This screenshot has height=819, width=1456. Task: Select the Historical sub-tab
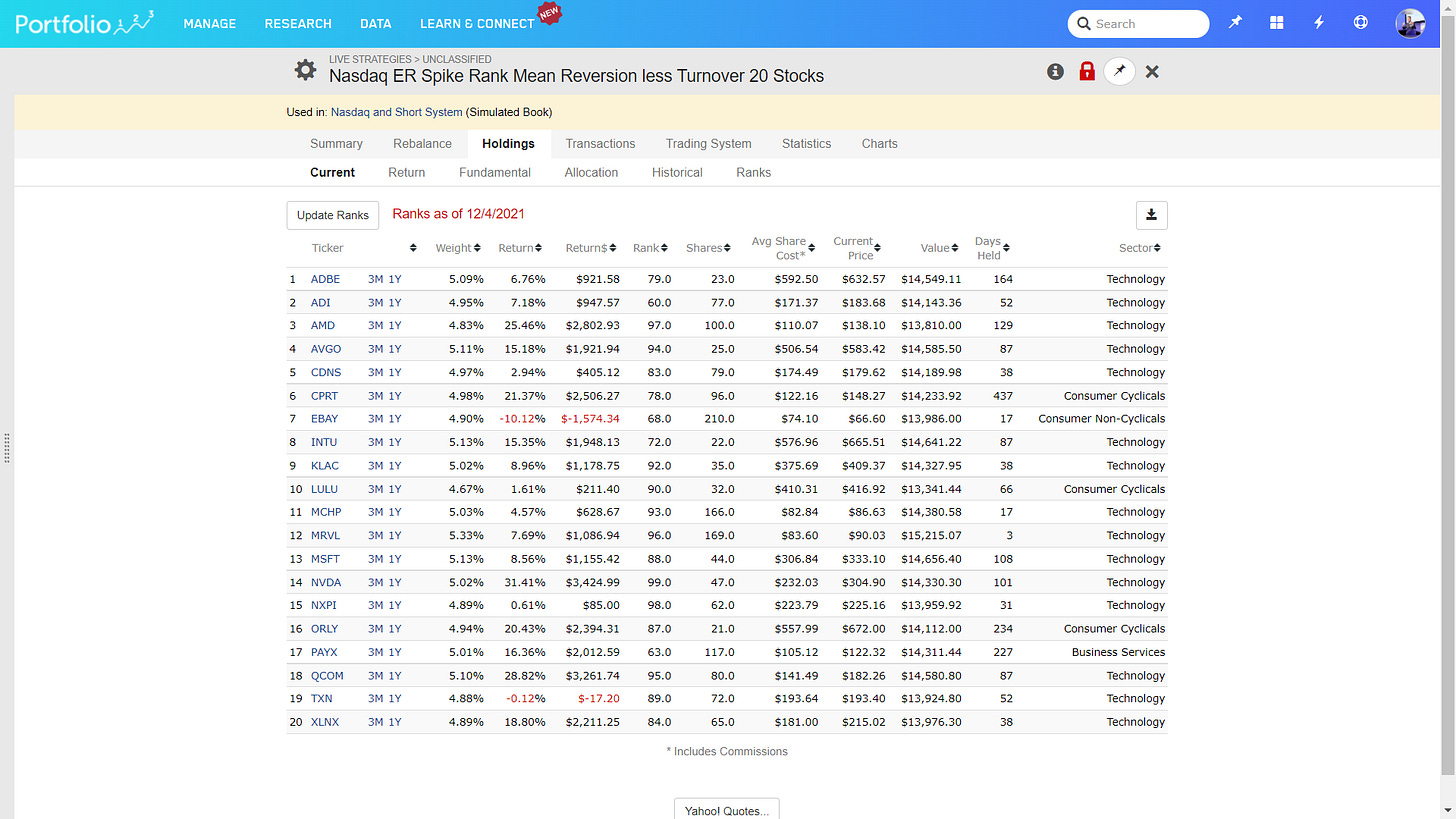click(x=677, y=172)
